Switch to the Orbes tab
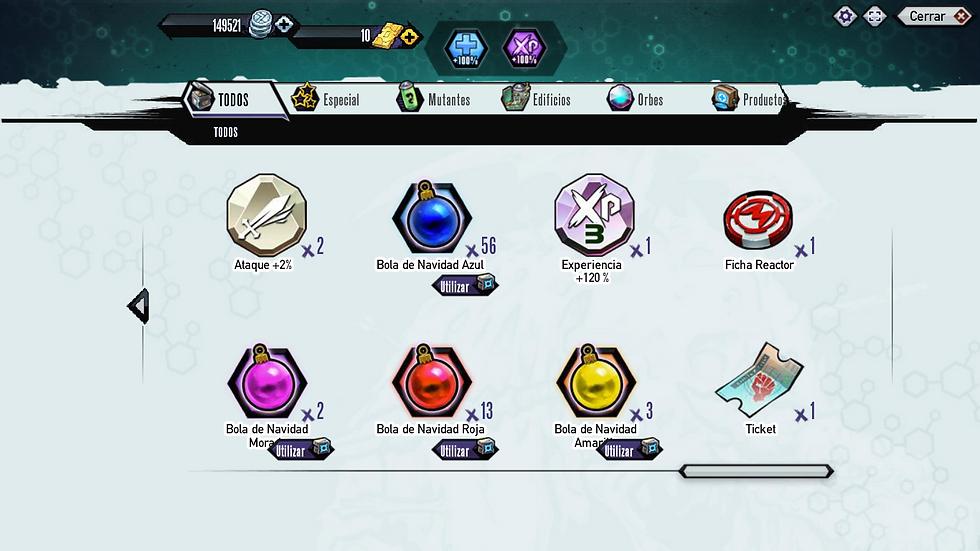Viewport: 980px width, 551px height. pos(635,99)
